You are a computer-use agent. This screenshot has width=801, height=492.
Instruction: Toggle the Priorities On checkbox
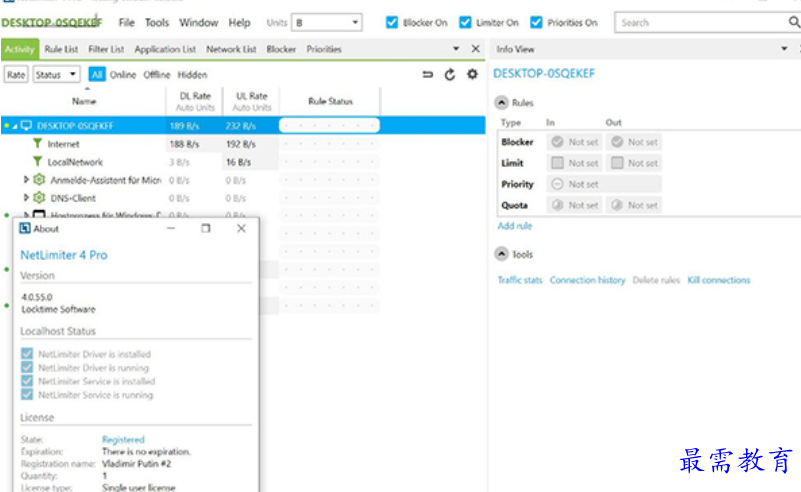coord(536,22)
